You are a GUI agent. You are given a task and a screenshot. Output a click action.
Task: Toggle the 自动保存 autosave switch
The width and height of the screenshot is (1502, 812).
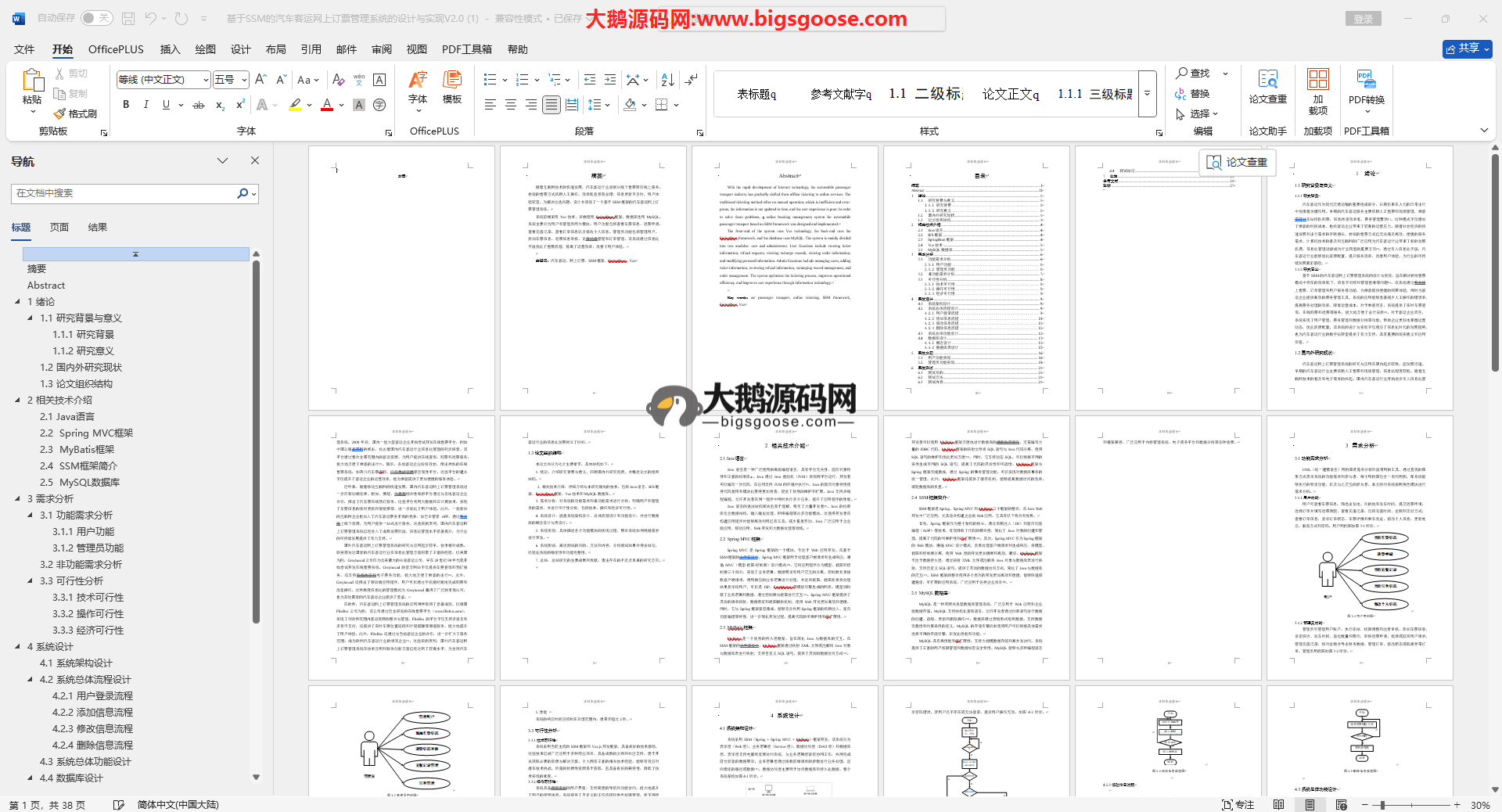[x=96, y=18]
